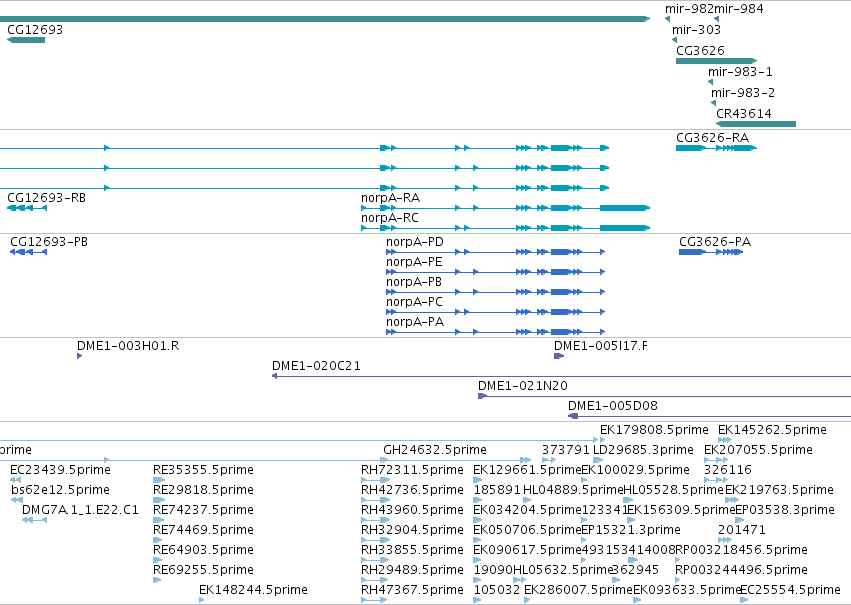Click the EK179808.5prime feature
The width and height of the screenshot is (851, 605).
[602, 440]
